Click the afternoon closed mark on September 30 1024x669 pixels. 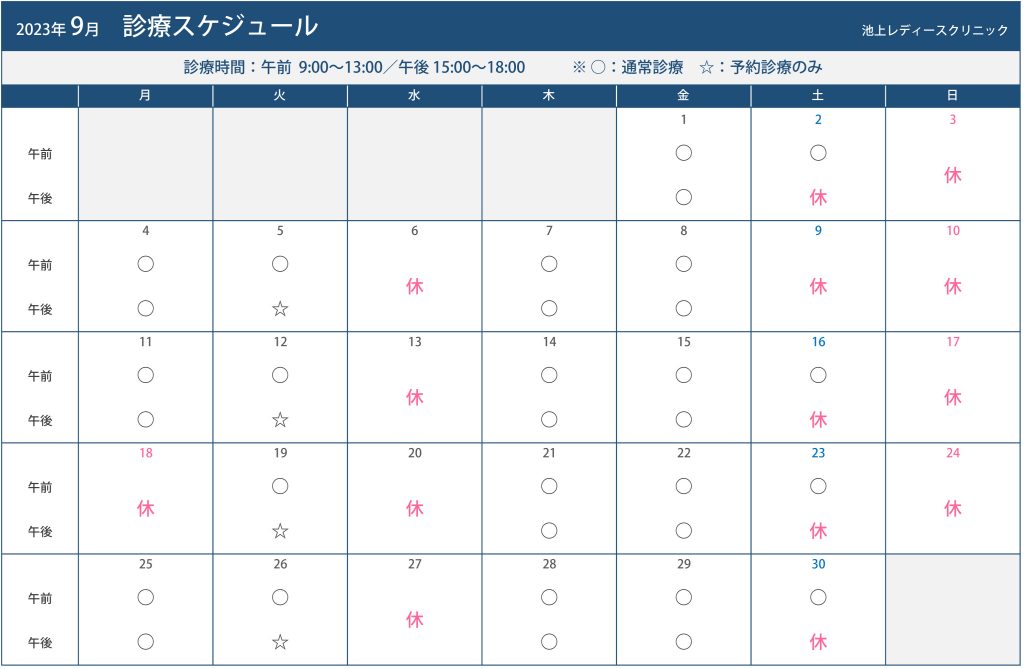pyautogui.click(x=818, y=642)
